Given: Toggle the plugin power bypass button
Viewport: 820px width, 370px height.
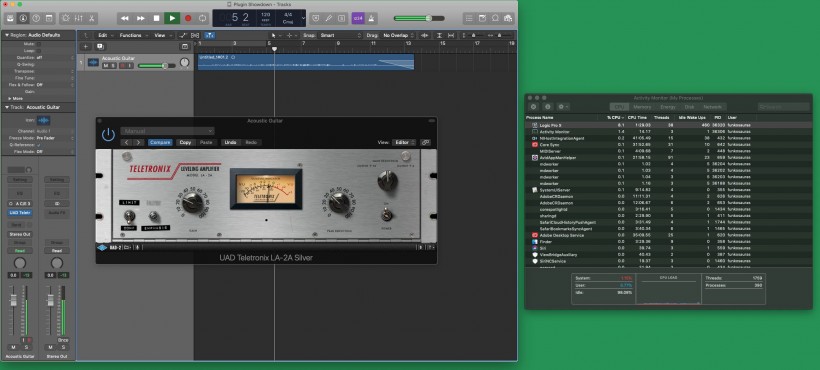Looking at the screenshot, I should (x=108, y=134).
